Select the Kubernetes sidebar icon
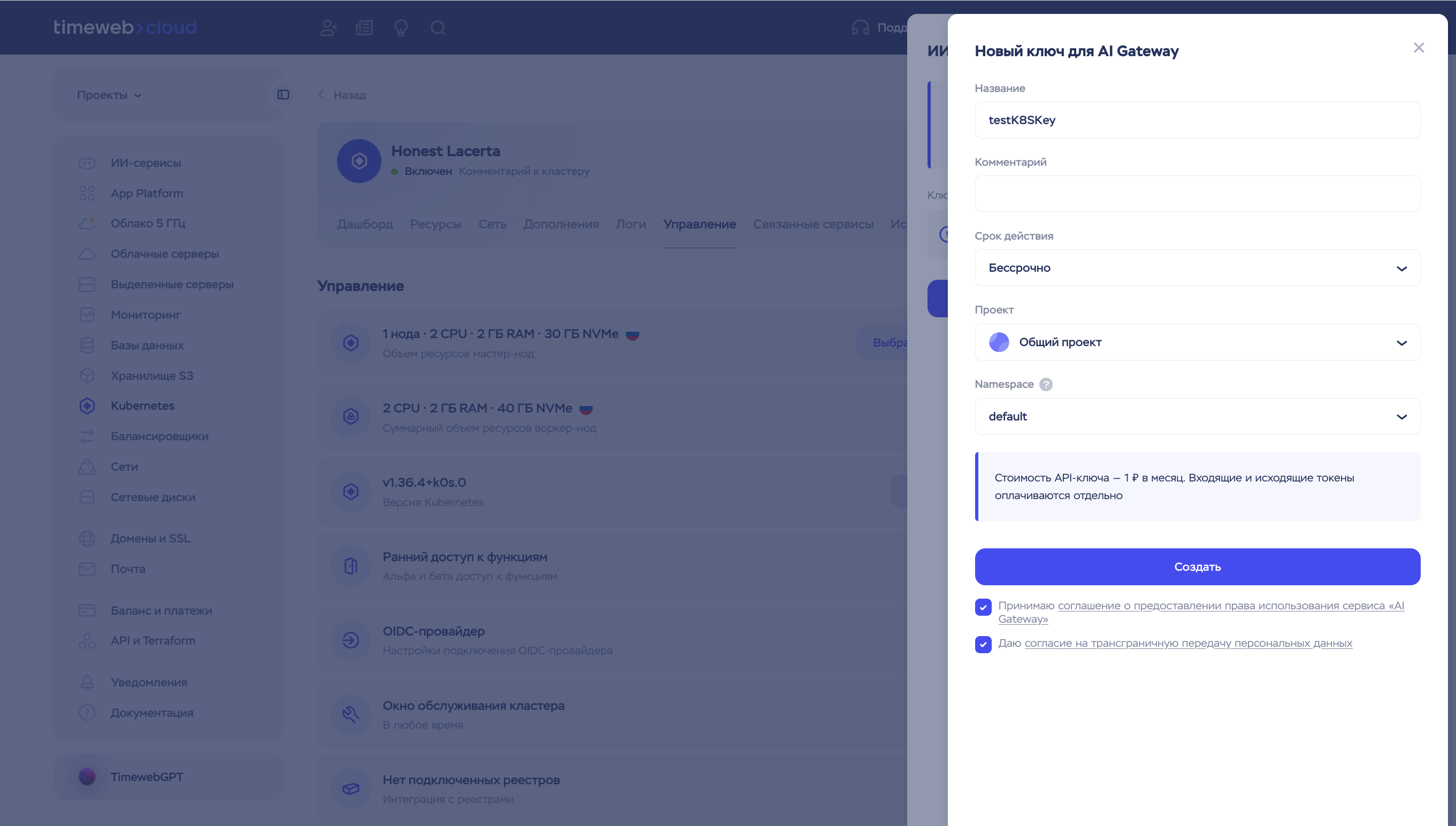The width and height of the screenshot is (1456, 826). click(87, 406)
